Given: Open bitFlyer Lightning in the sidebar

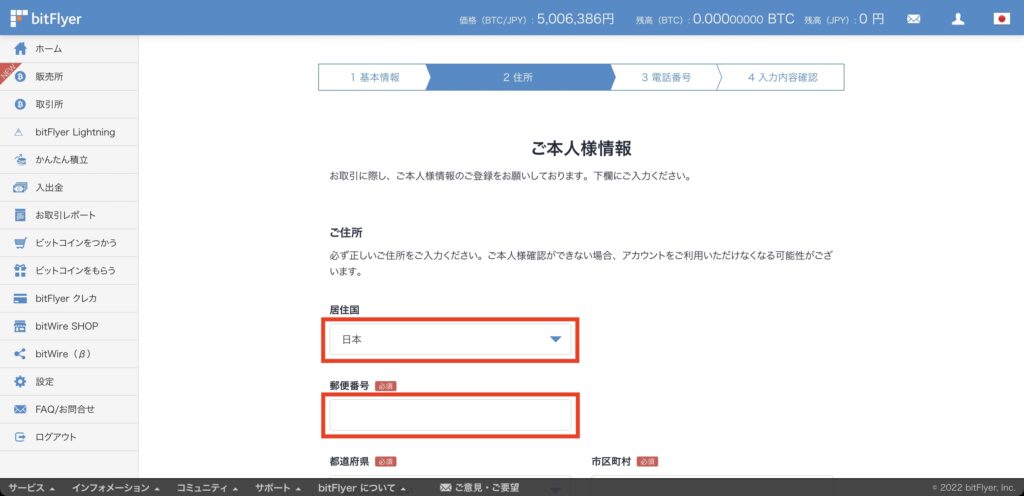Looking at the screenshot, I should click(x=69, y=132).
